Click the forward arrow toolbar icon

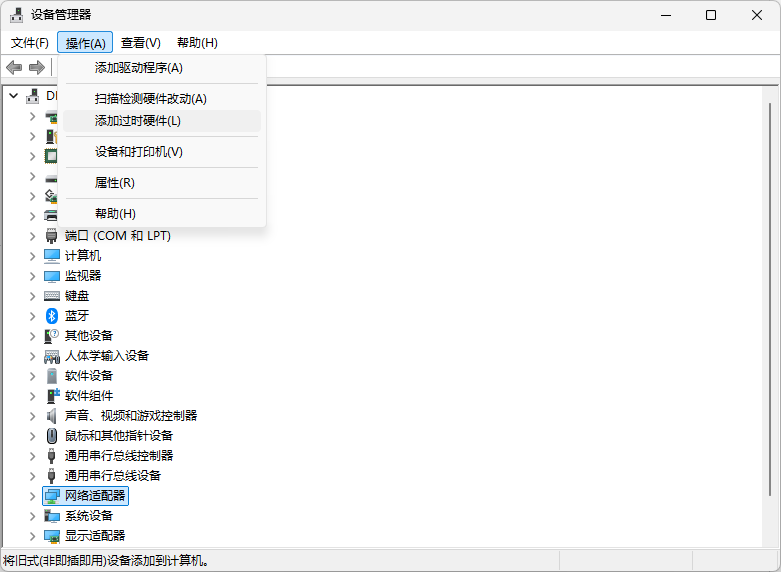pos(37,67)
